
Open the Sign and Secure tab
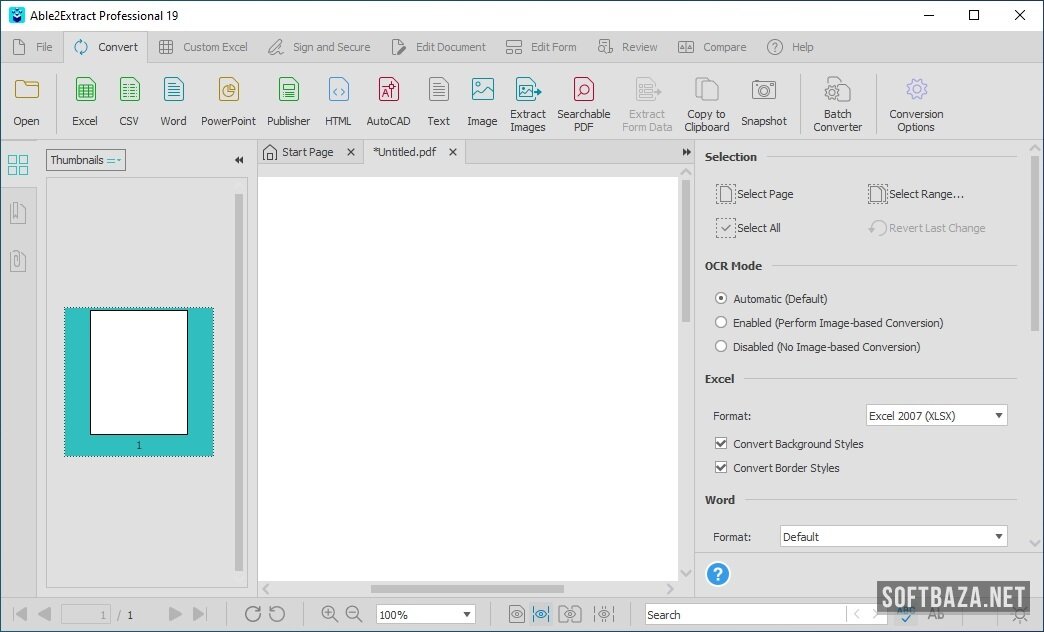(319, 47)
